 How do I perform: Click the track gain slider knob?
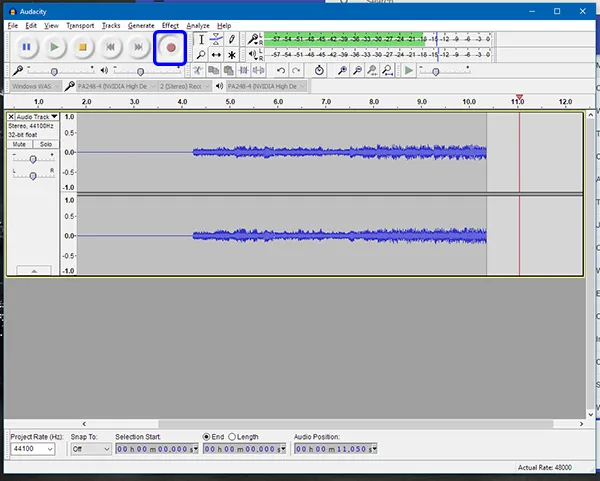[x=33, y=159]
